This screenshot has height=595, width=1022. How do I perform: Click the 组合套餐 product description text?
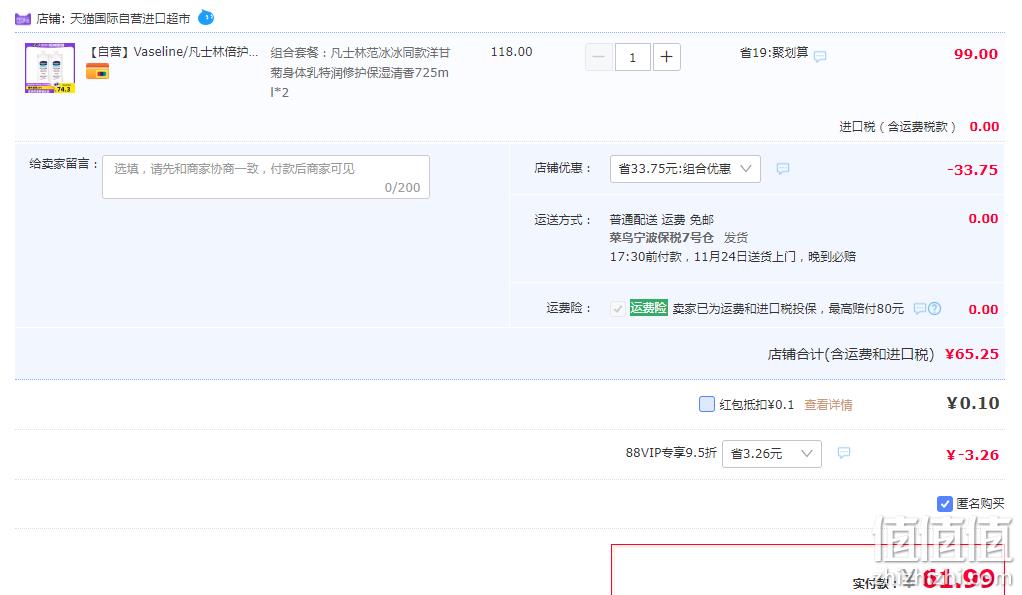click(x=360, y=72)
